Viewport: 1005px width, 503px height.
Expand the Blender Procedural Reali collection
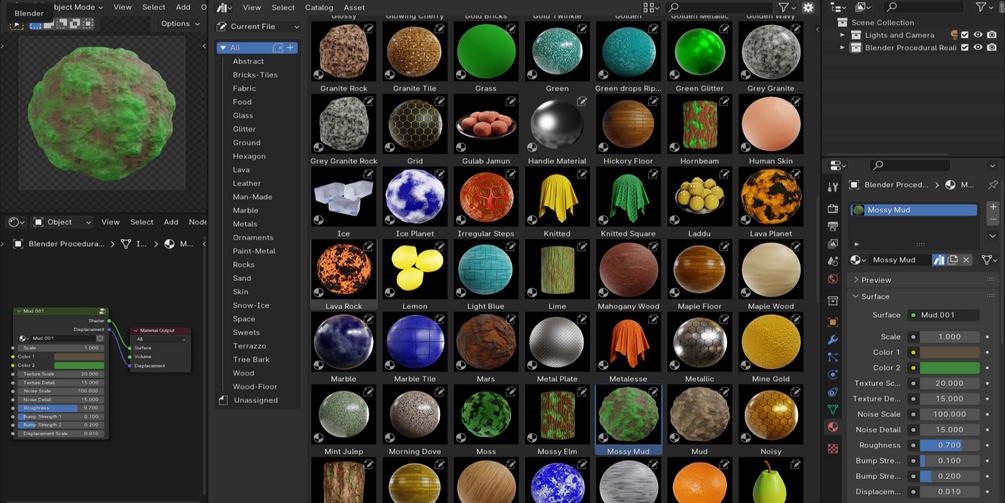point(843,47)
